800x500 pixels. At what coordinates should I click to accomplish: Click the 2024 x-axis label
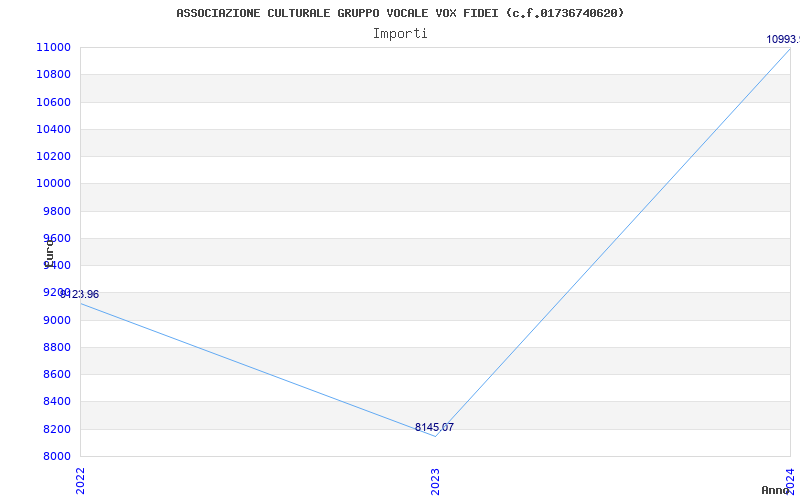click(x=790, y=480)
